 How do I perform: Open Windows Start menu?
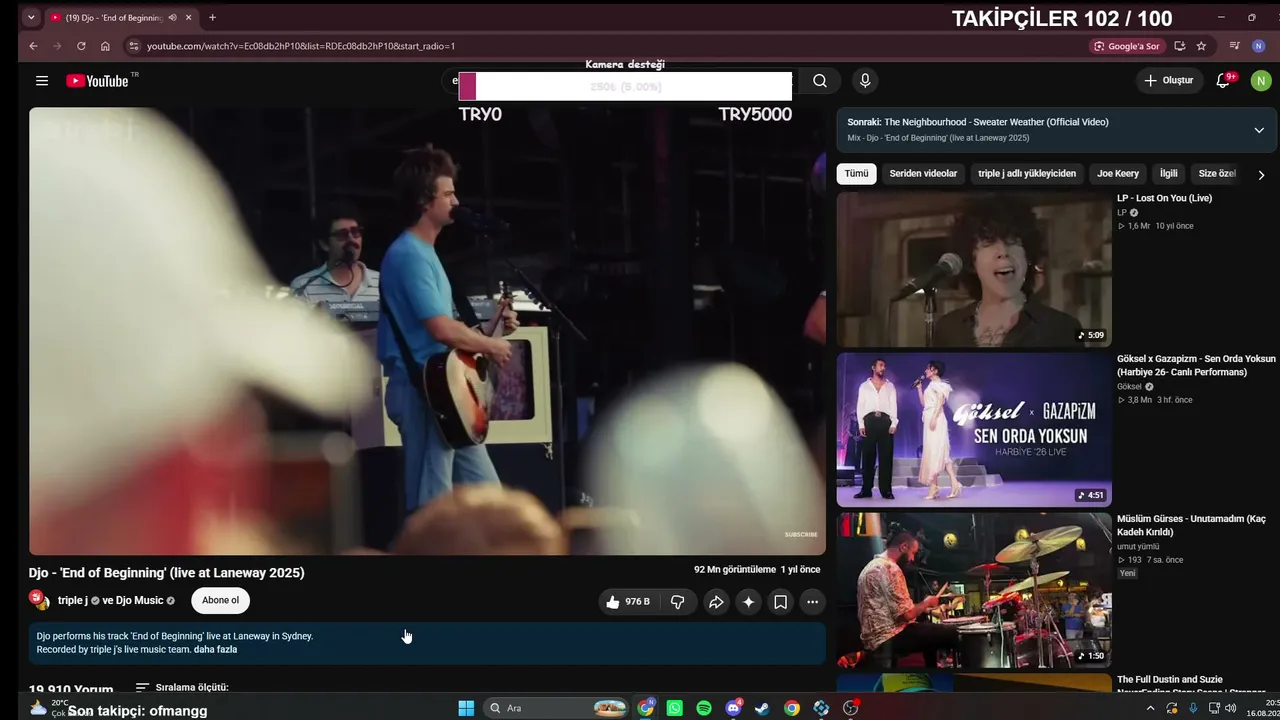pos(466,708)
